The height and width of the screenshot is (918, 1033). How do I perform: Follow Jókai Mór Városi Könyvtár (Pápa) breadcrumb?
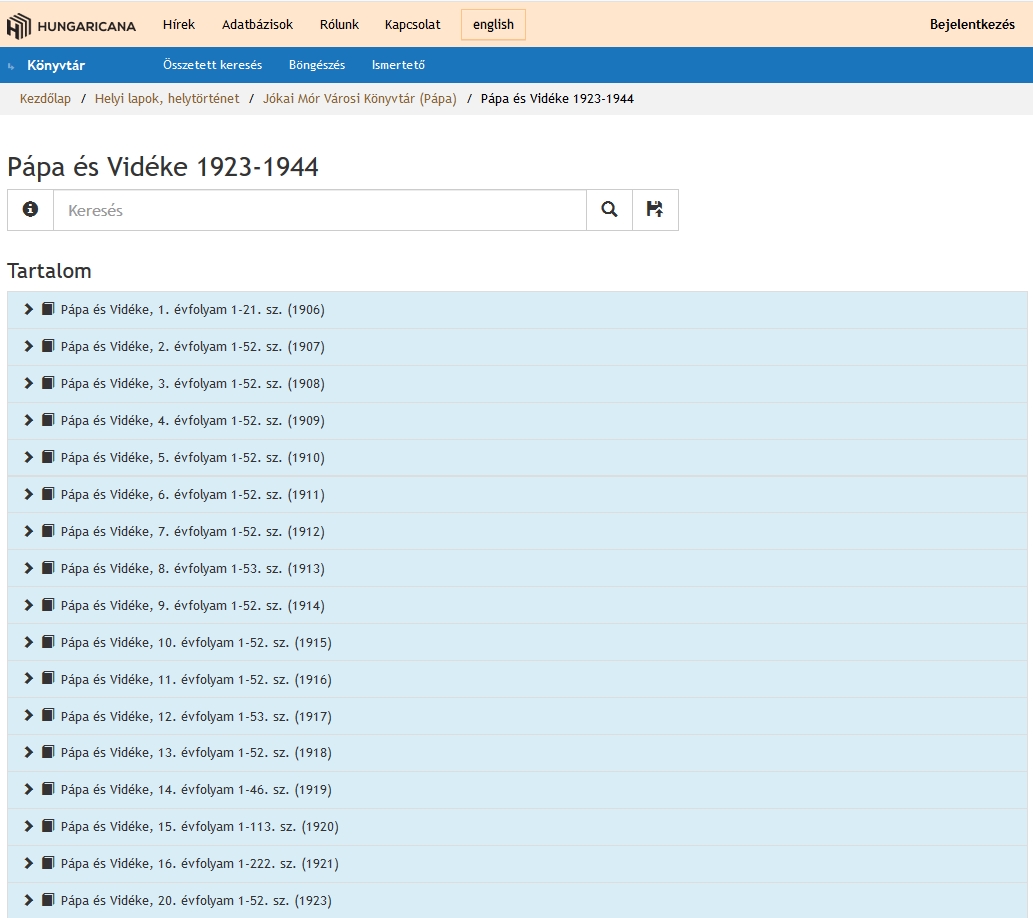pyautogui.click(x=360, y=99)
